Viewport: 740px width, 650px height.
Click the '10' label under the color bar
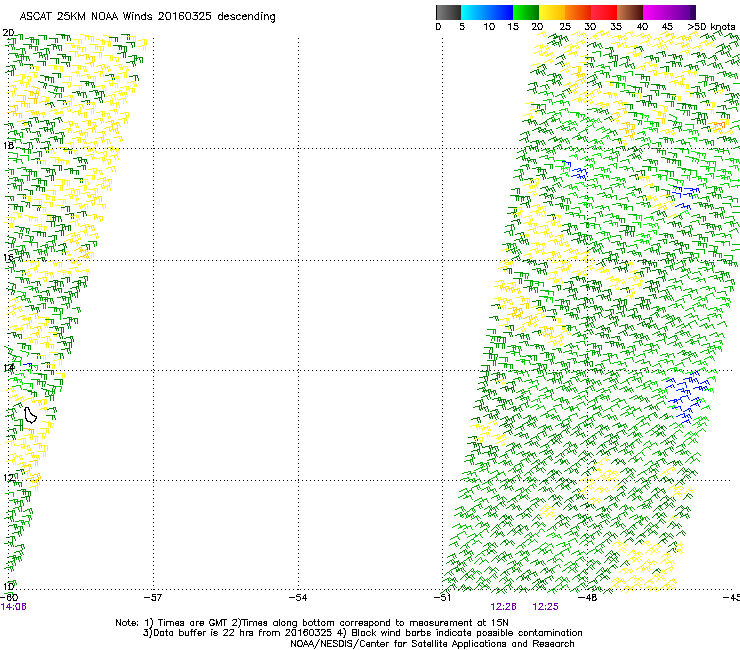coord(489,27)
